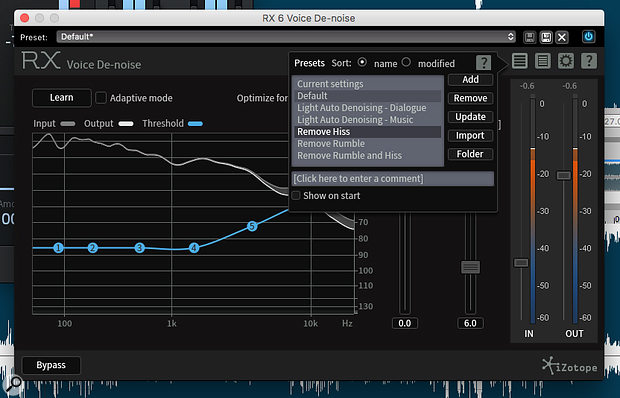Select threshold node 1

point(59,248)
